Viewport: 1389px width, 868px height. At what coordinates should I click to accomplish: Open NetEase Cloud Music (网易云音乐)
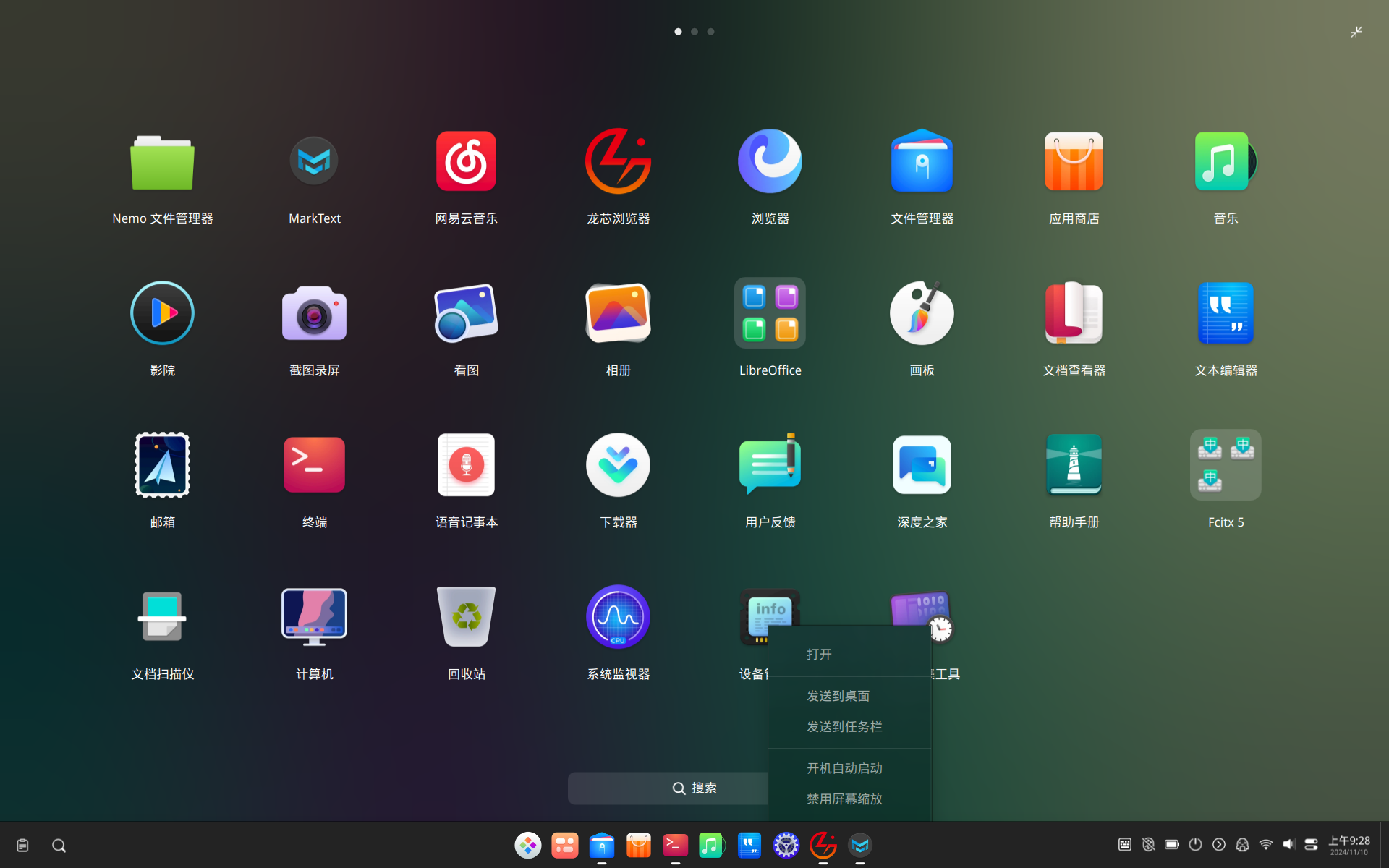(x=466, y=162)
